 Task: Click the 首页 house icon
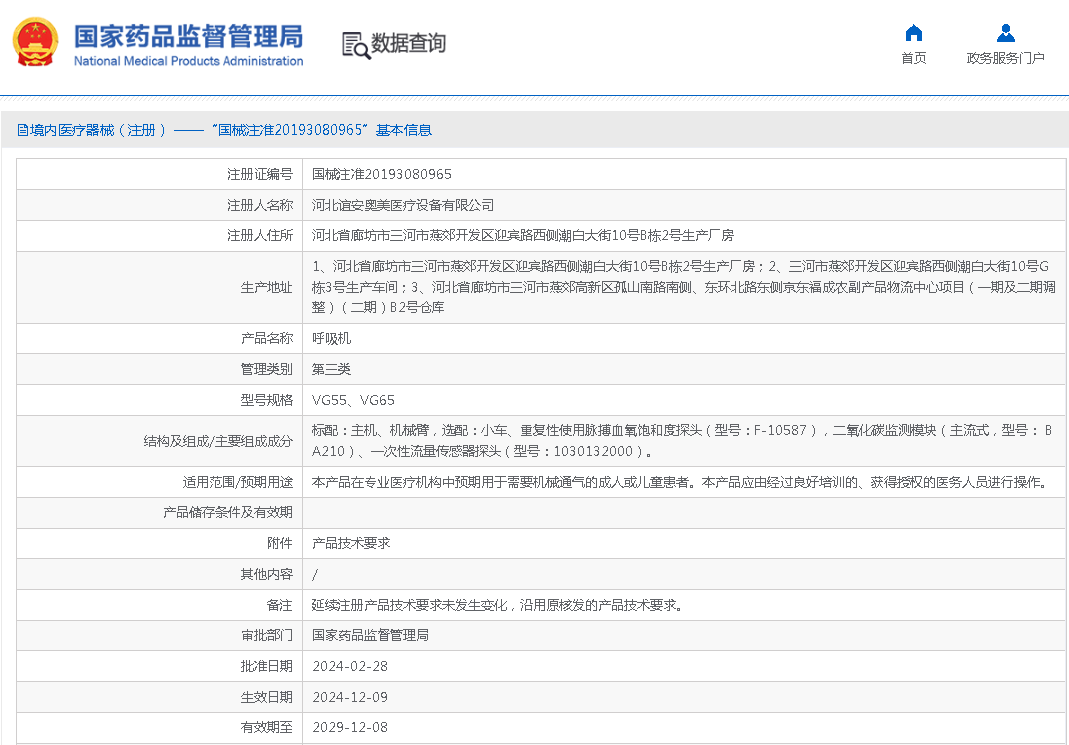click(x=913, y=33)
